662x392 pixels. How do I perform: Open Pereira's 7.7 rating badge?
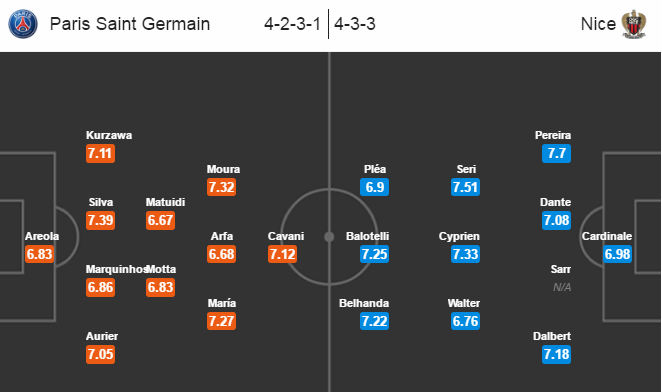tap(556, 153)
